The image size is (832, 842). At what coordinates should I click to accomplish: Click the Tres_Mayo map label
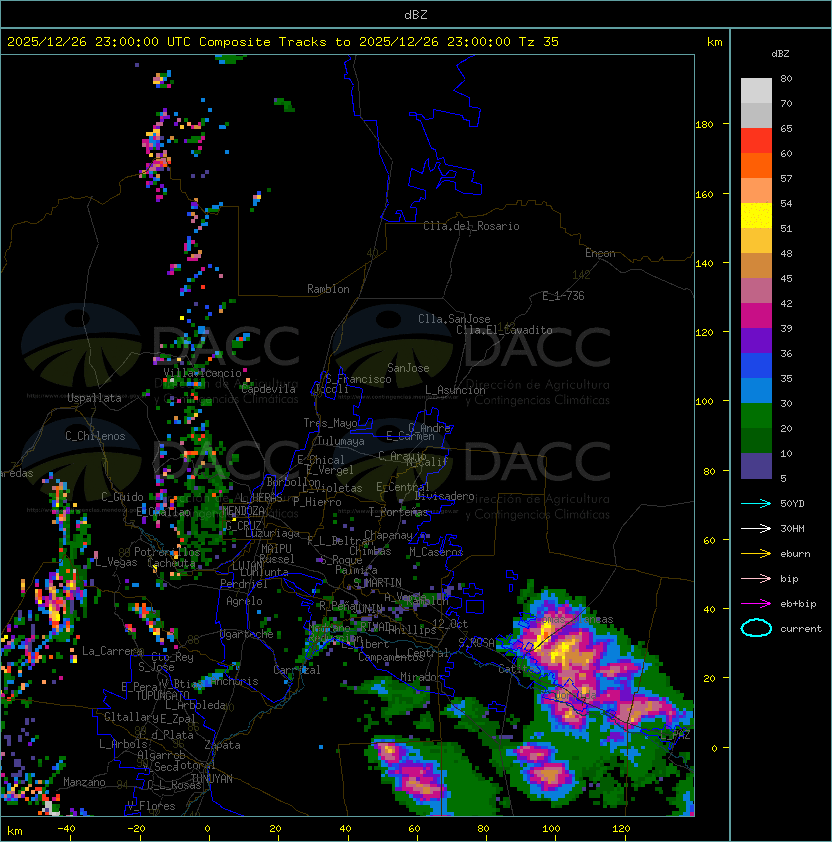[330, 423]
